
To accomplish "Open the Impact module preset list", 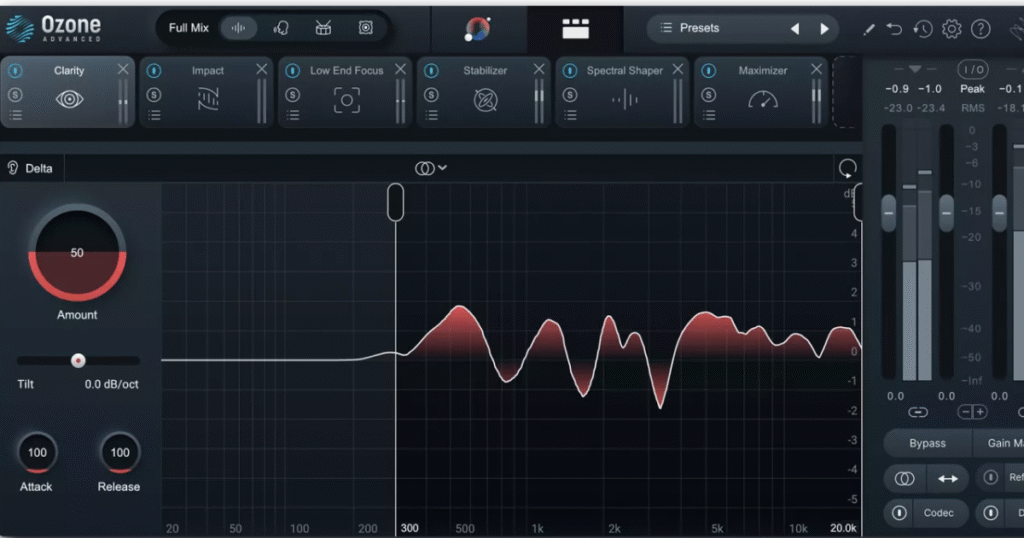I will tap(154, 116).
